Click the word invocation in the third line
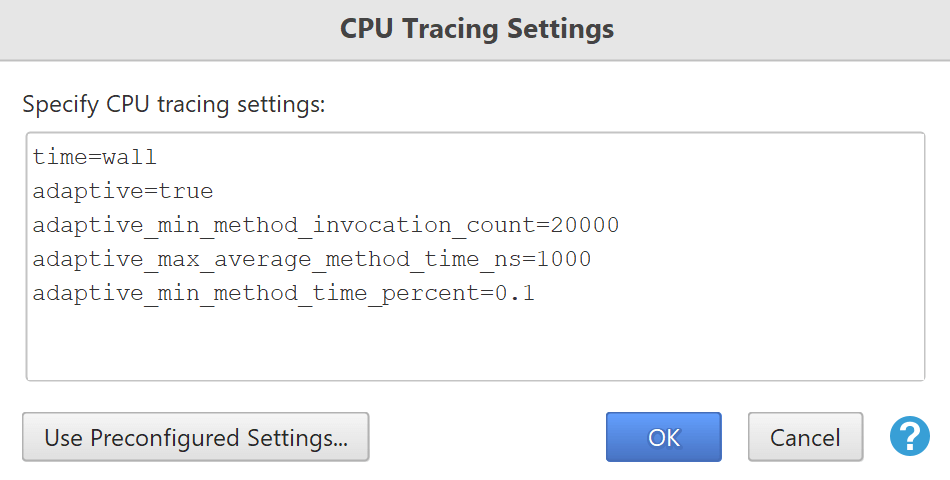 click(x=382, y=225)
